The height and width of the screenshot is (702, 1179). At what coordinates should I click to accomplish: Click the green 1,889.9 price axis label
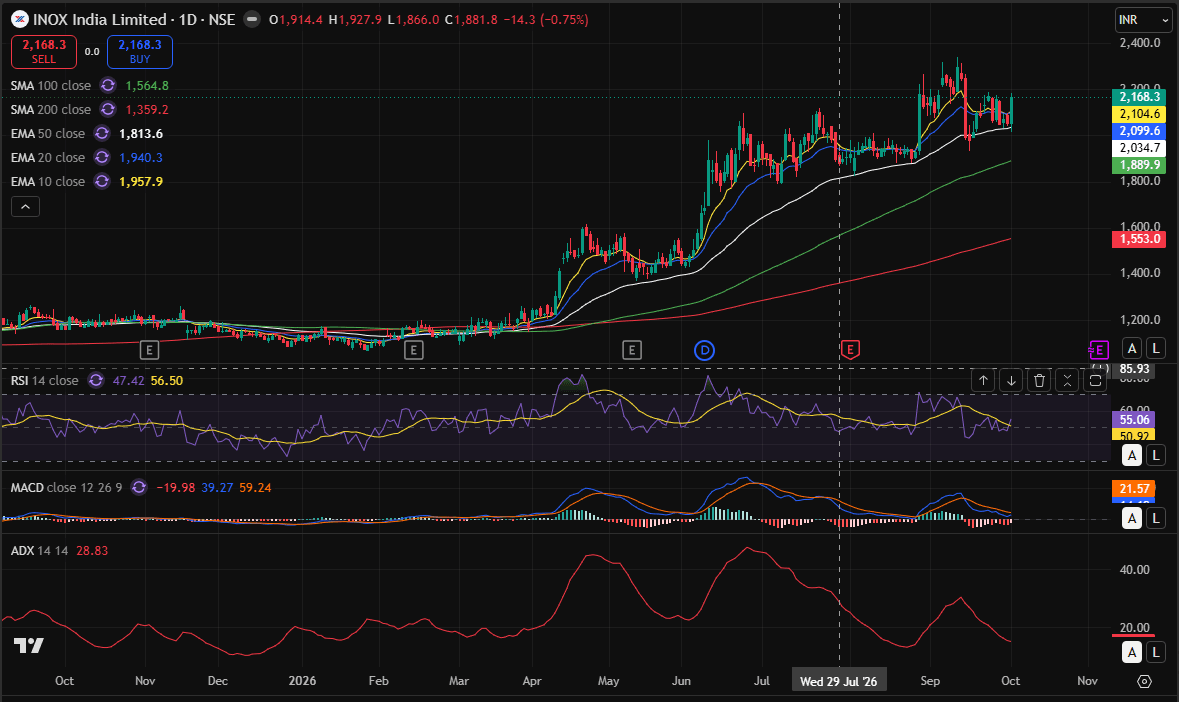1139,165
